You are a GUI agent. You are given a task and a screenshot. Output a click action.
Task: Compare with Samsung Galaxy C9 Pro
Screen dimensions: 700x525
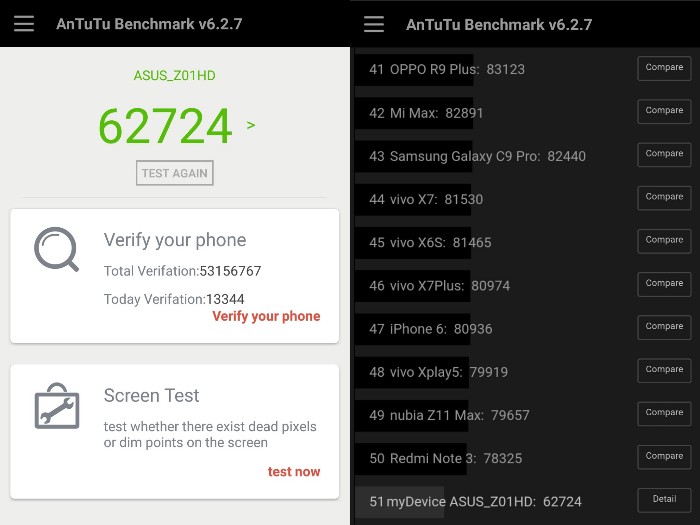[664, 154]
